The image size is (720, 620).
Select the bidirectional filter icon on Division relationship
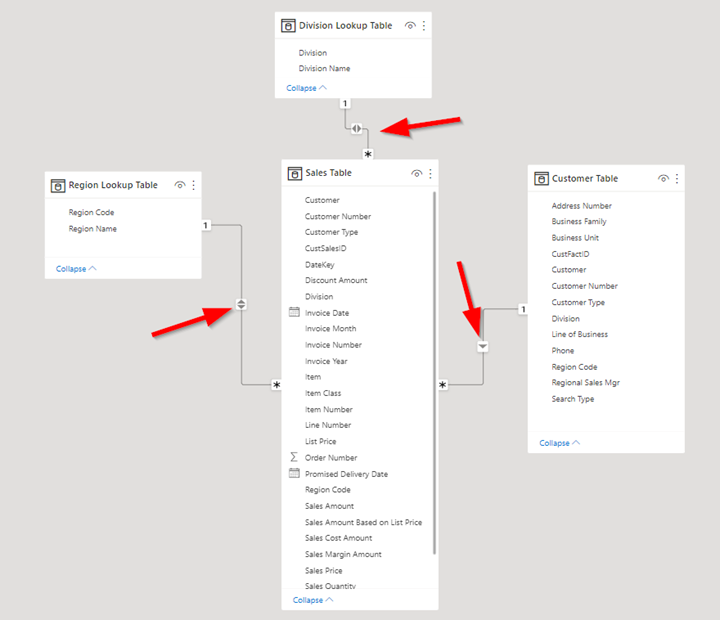(356, 129)
